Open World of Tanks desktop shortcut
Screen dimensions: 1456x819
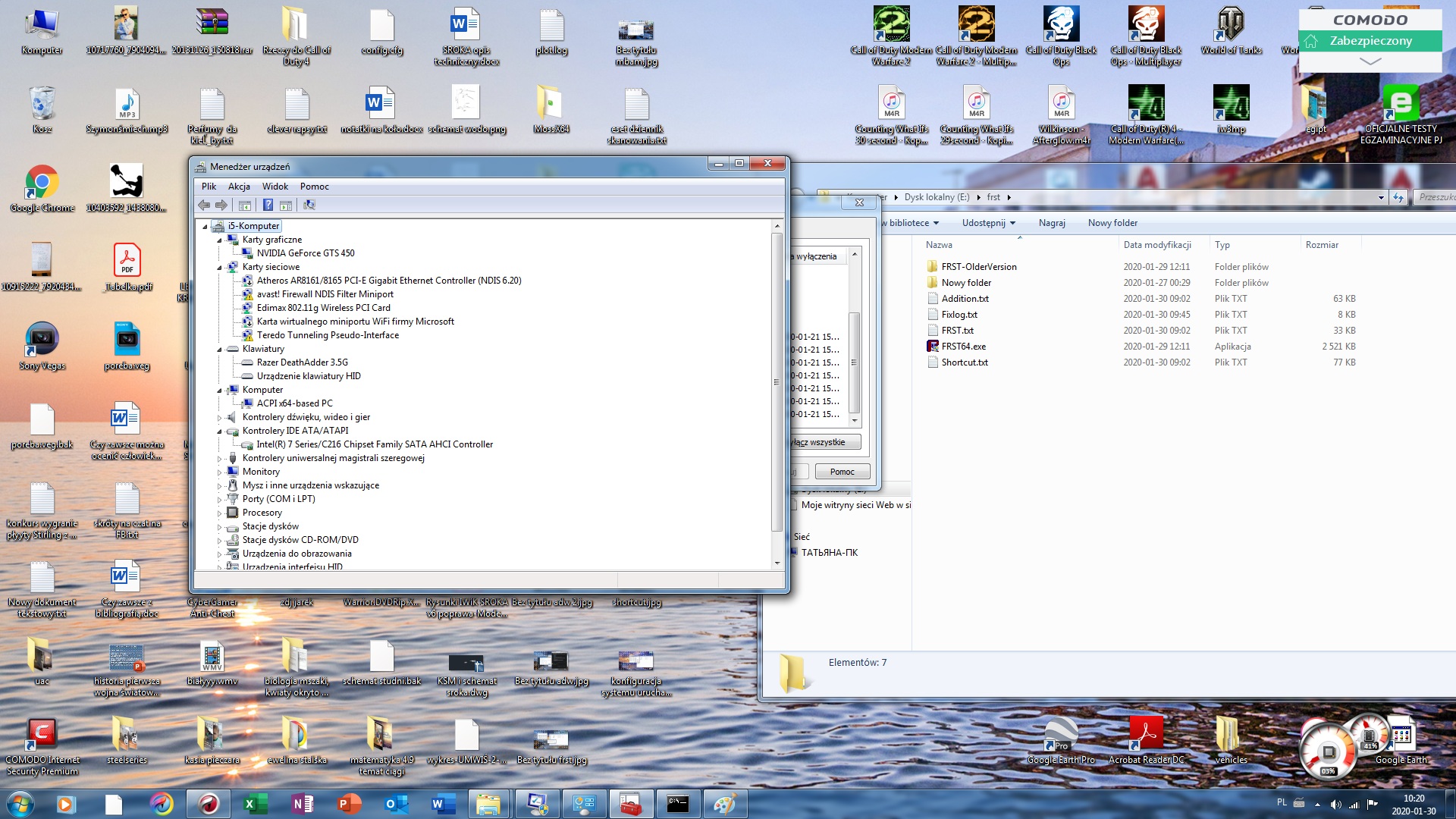click(x=1232, y=31)
